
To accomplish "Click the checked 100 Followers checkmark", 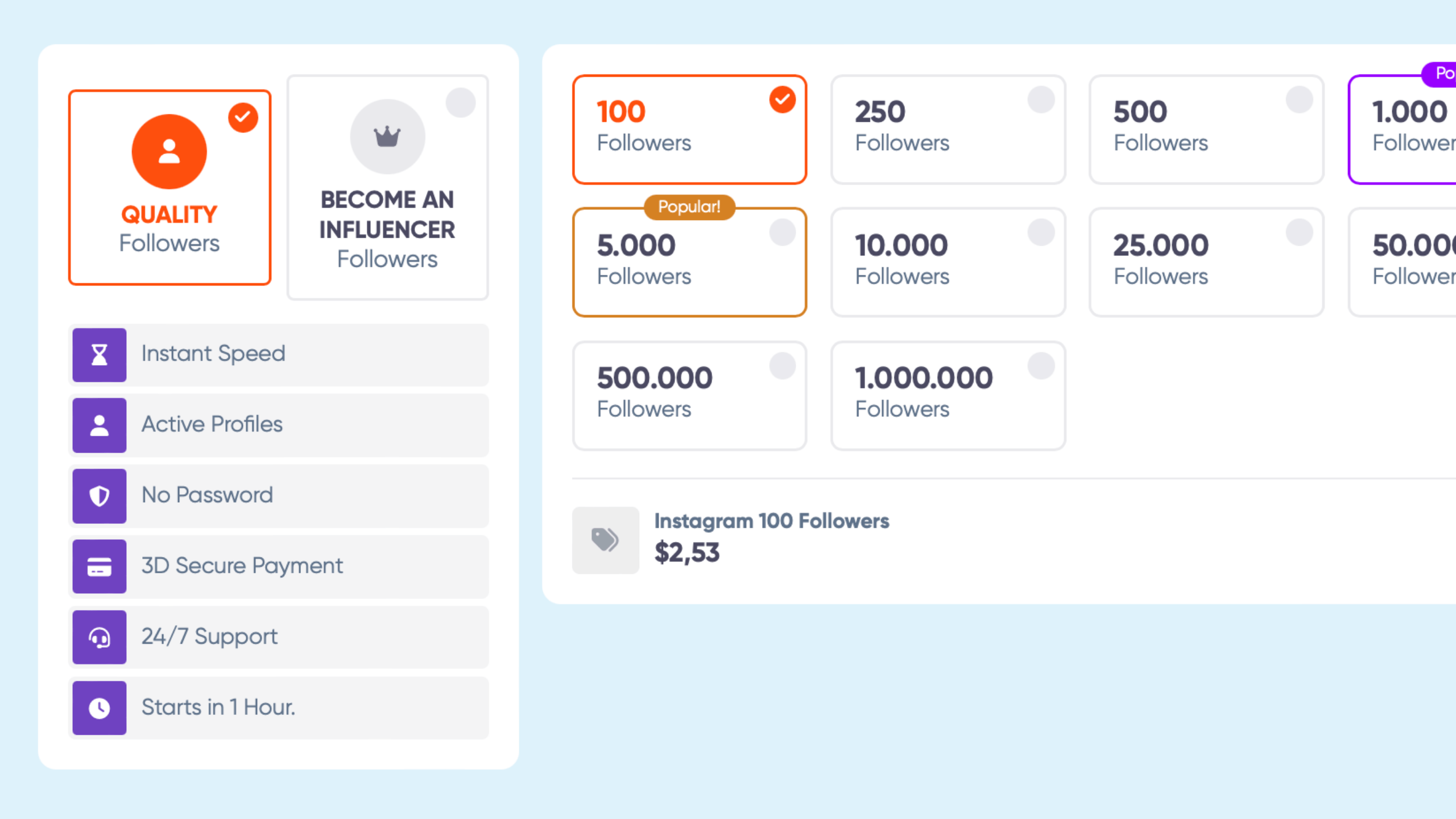I will coord(783,100).
